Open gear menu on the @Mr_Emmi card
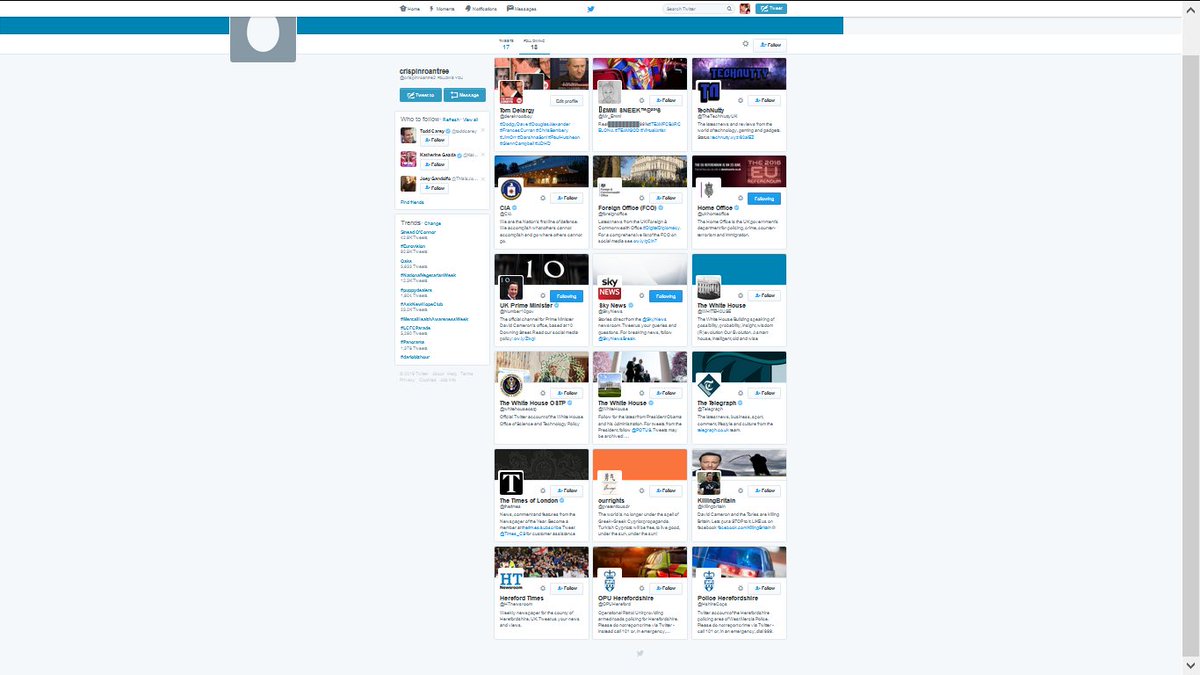The width and height of the screenshot is (1200, 675). pos(640,101)
